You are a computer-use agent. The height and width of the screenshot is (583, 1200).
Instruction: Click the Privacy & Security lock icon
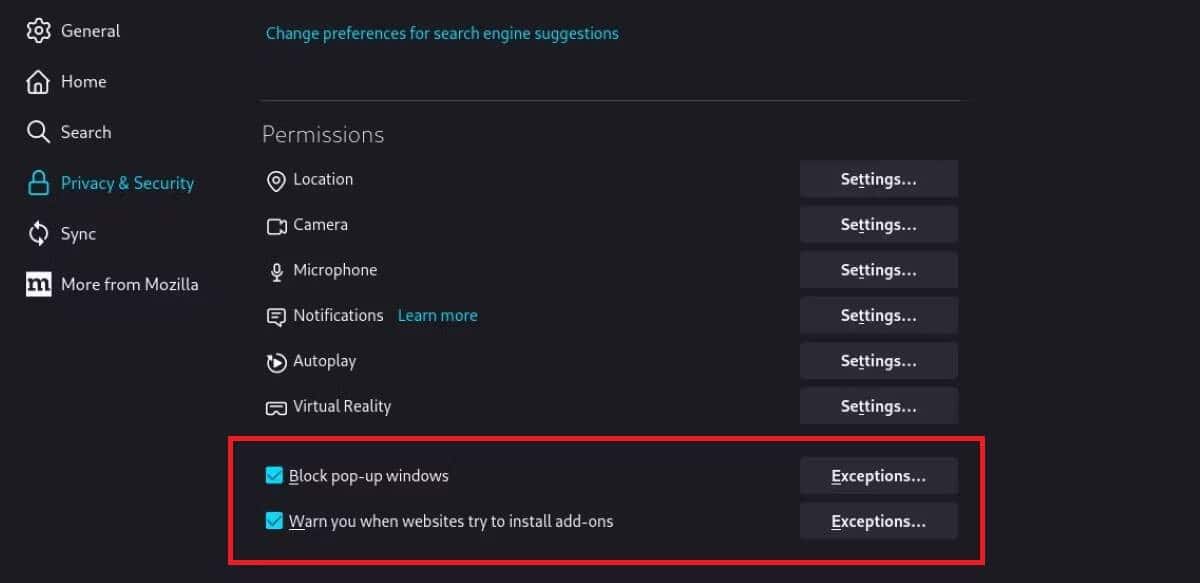point(38,182)
